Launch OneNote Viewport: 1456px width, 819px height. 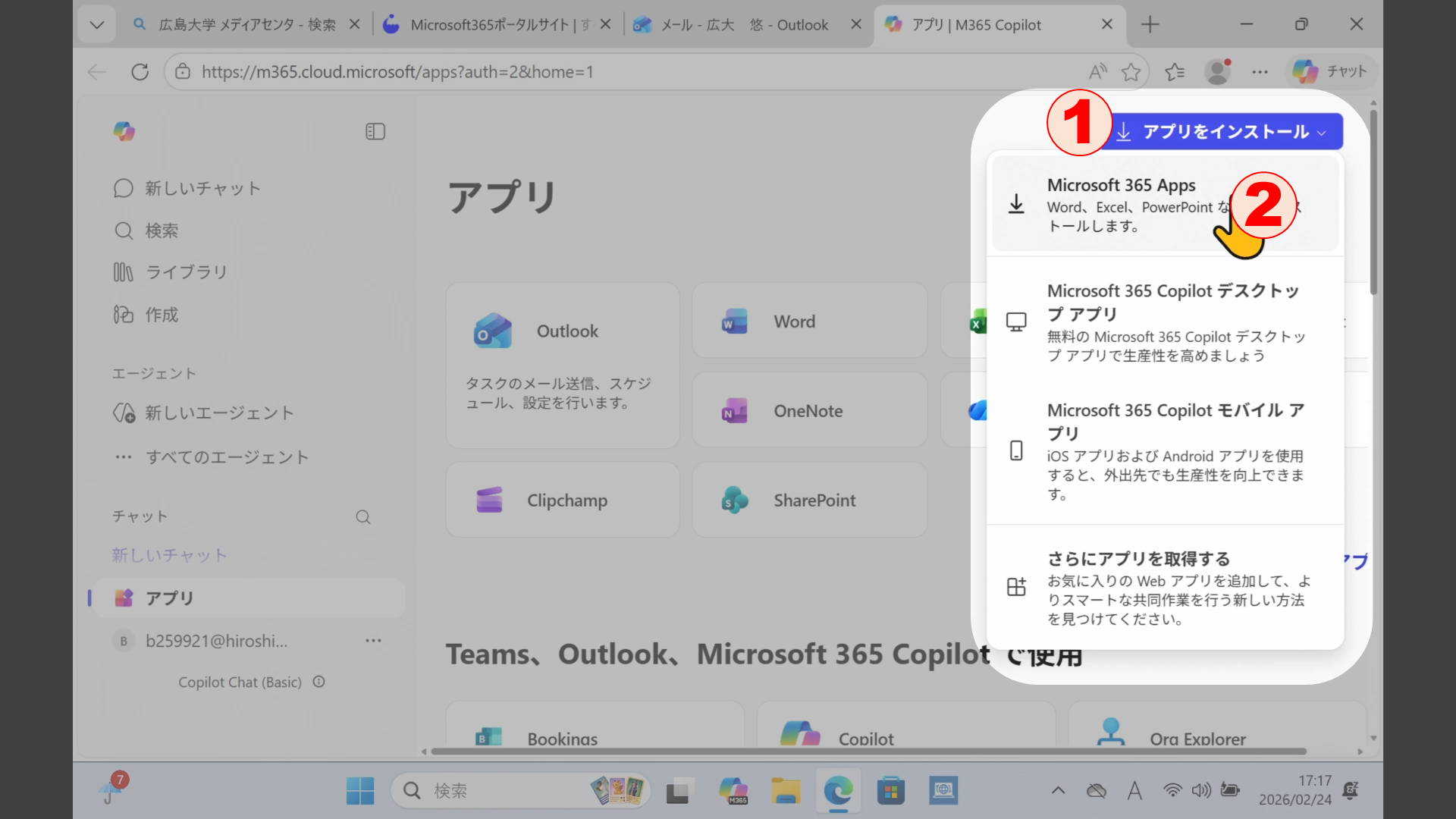(808, 410)
